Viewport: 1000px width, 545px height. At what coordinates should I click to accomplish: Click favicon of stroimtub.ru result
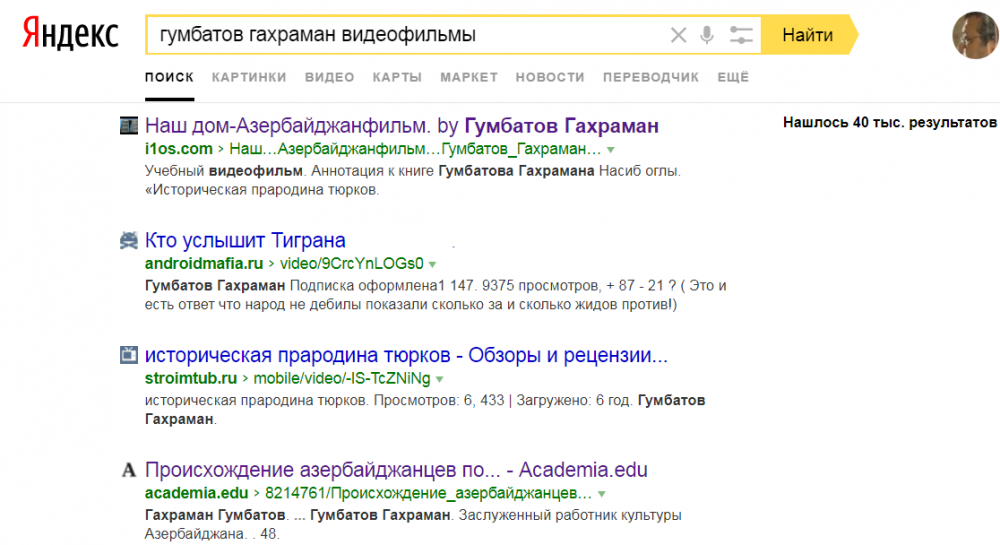click(x=129, y=355)
